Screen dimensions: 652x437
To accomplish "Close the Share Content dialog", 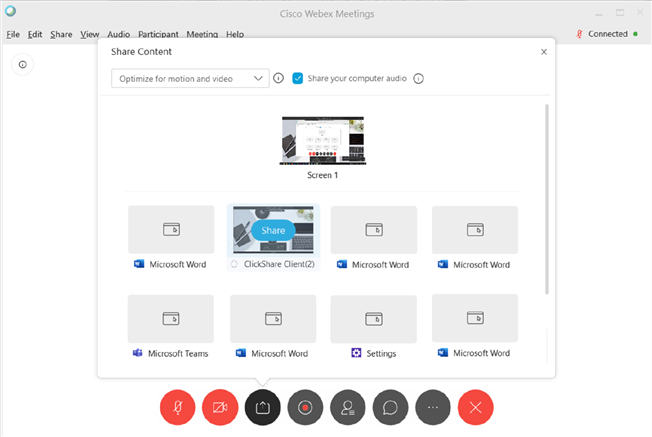I will (544, 51).
